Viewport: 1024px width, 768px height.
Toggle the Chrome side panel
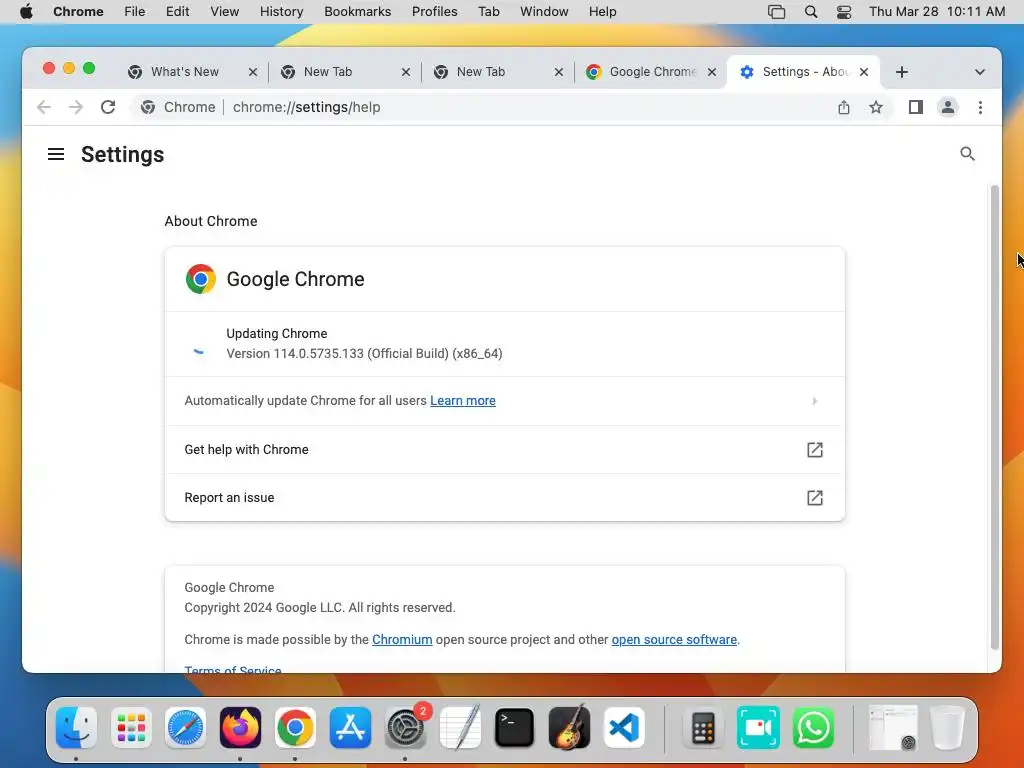pyautogui.click(x=916, y=107)
